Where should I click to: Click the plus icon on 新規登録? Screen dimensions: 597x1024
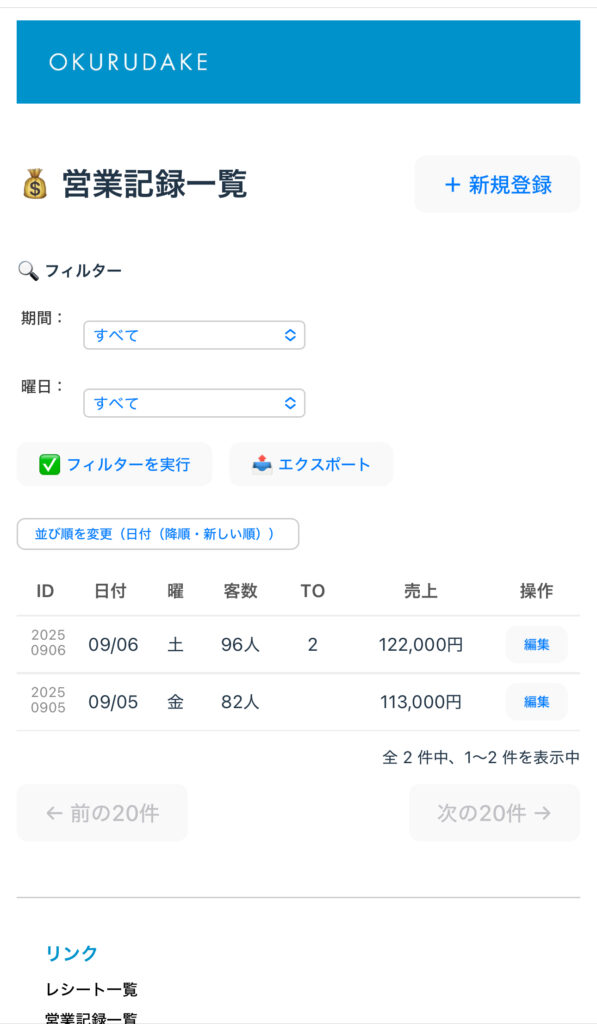452,185
